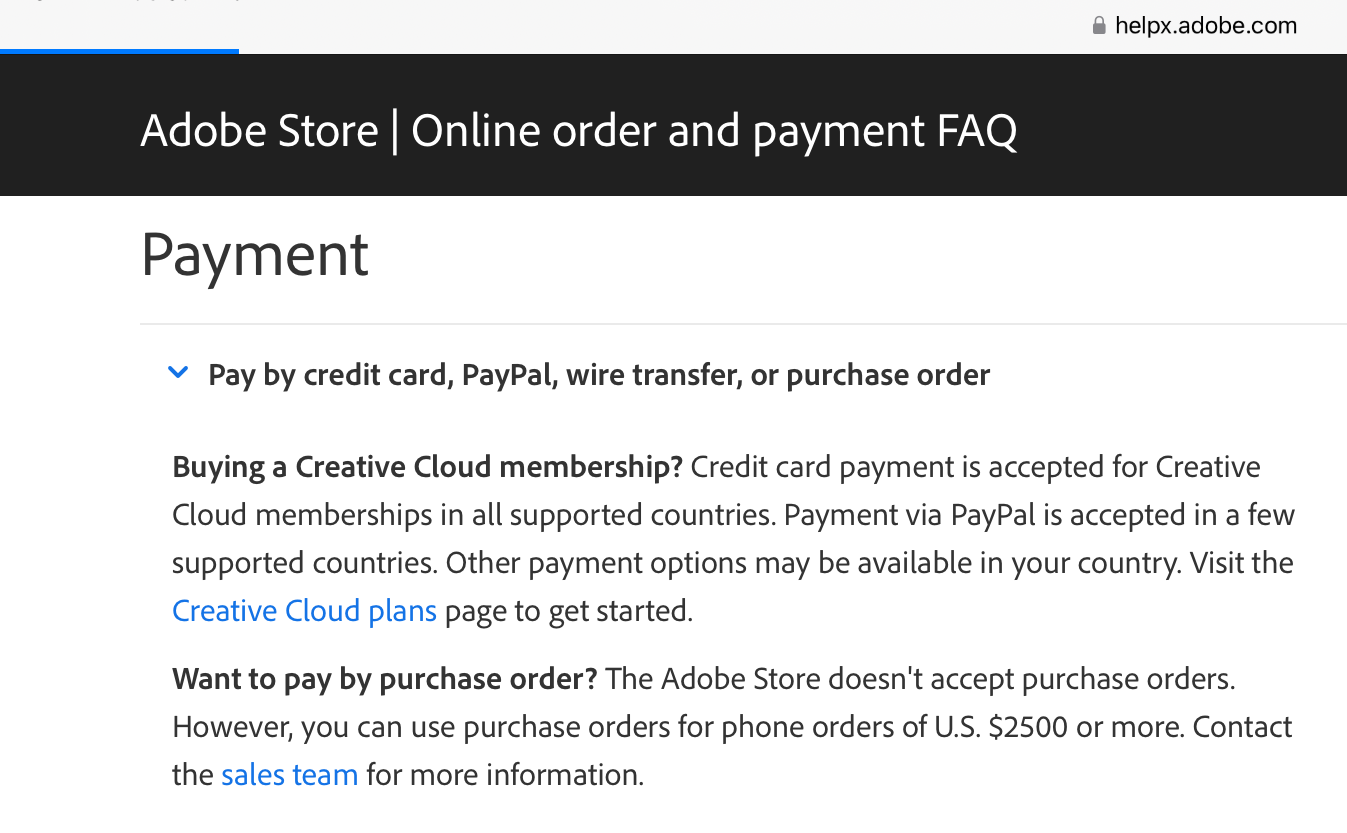Screen dimensions: 1347x833
Task: Select the Payment heading text
Action: pos(254,256)
